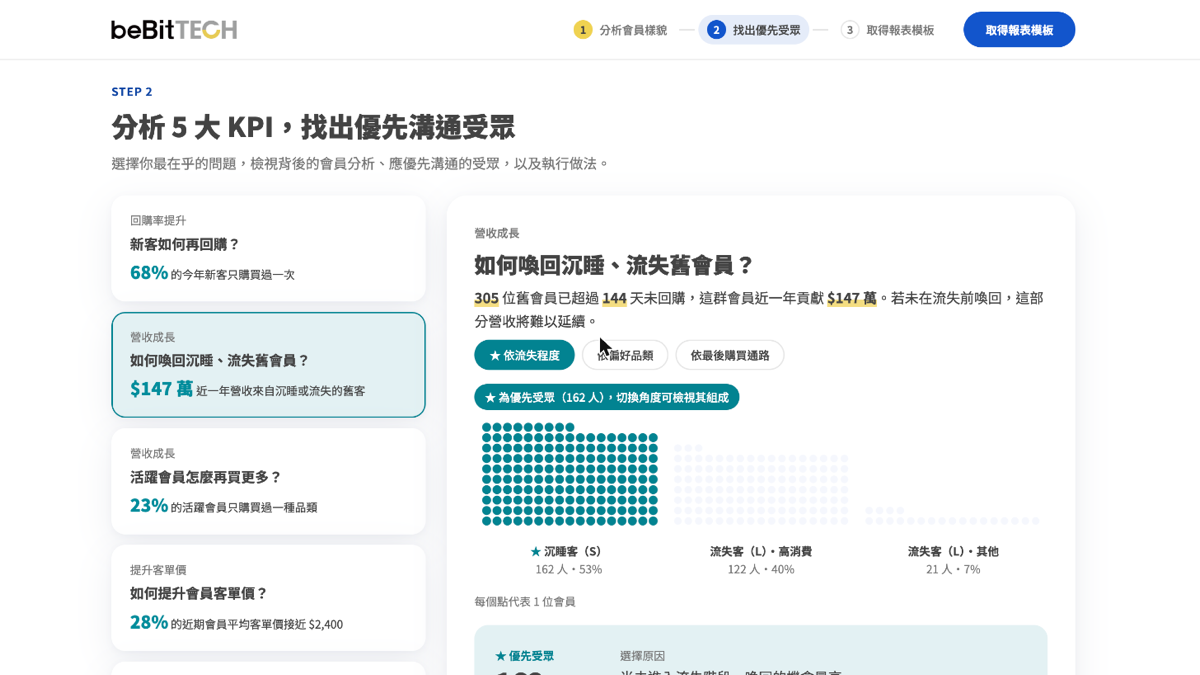Screen dimensions: 1200x675
Task: Click the 沉睡客（S）dot cluster
Action: pos(570,474)
